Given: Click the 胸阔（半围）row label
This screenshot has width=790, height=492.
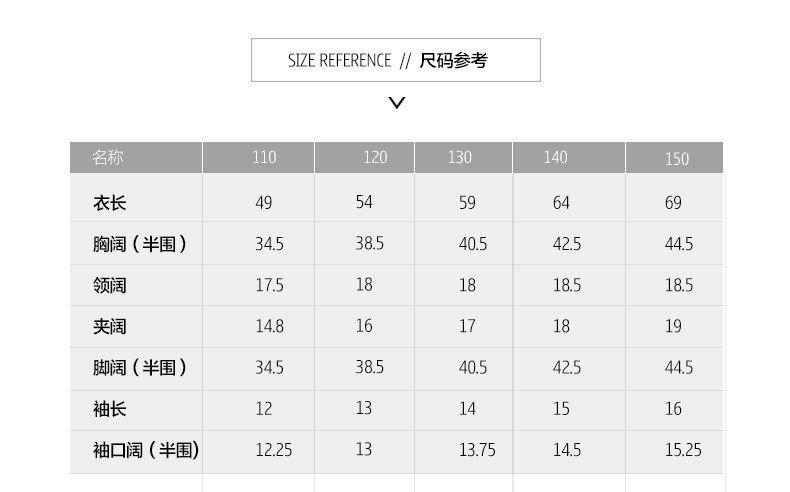Looking at the screenshot, I should pos(140,244).
